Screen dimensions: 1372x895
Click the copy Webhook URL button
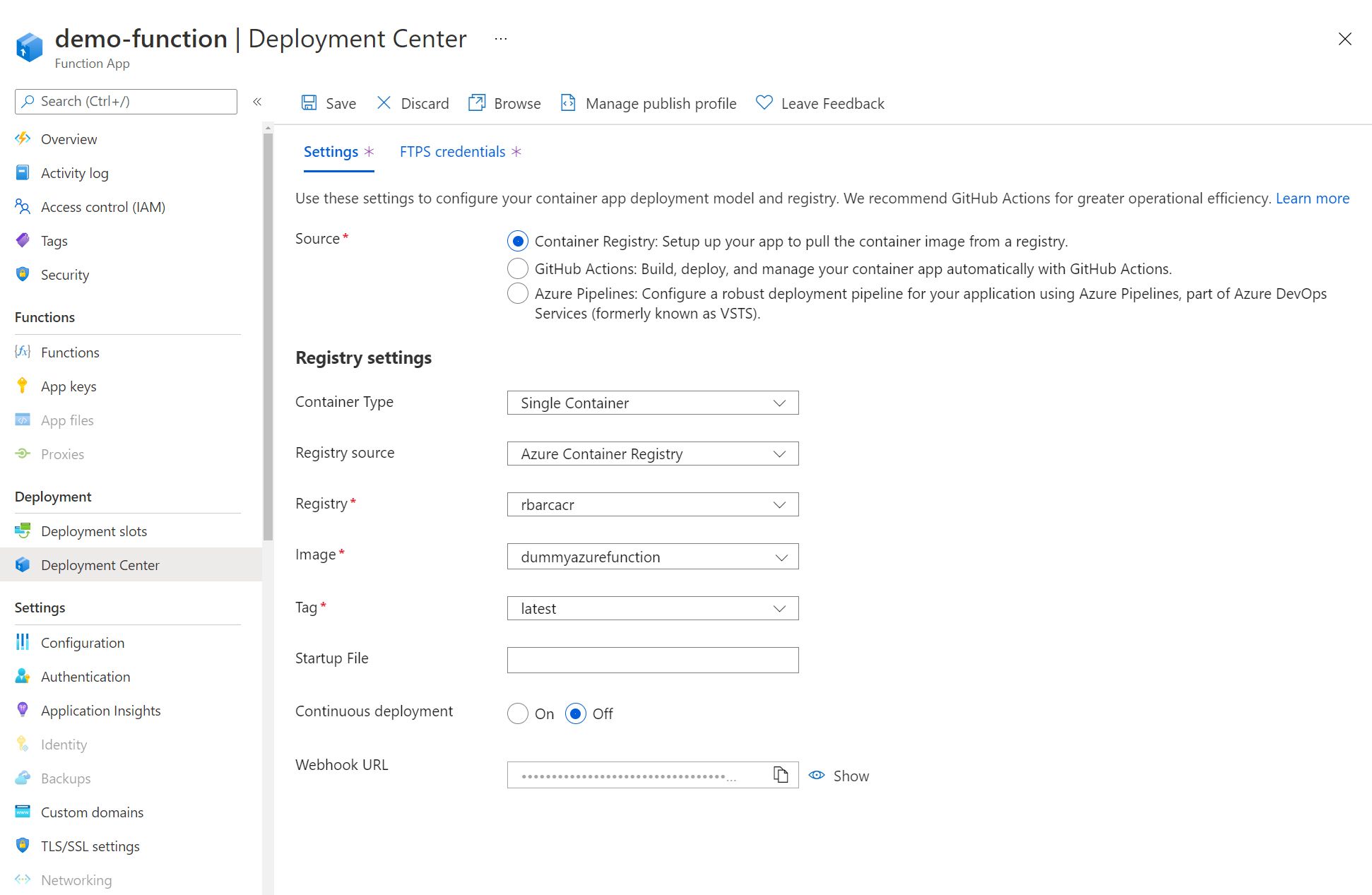tap(781, 774)
